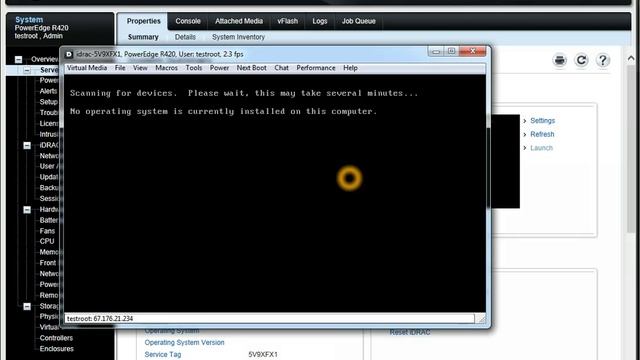Screen dimensions: 640x360
Task: Select Controllers in the storage tree
Action: click(x=56, y=338)
